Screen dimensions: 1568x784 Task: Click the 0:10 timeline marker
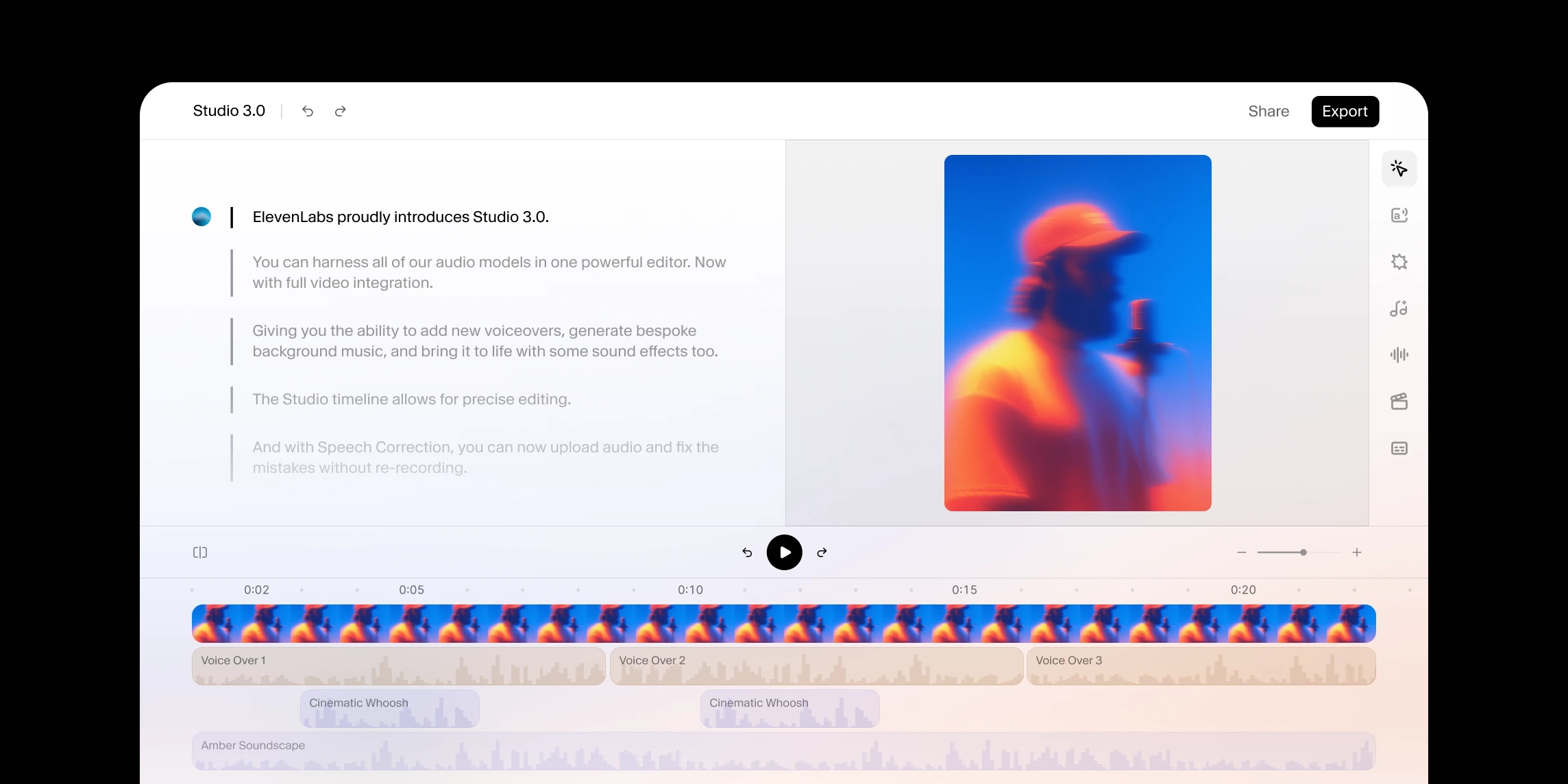690,590
